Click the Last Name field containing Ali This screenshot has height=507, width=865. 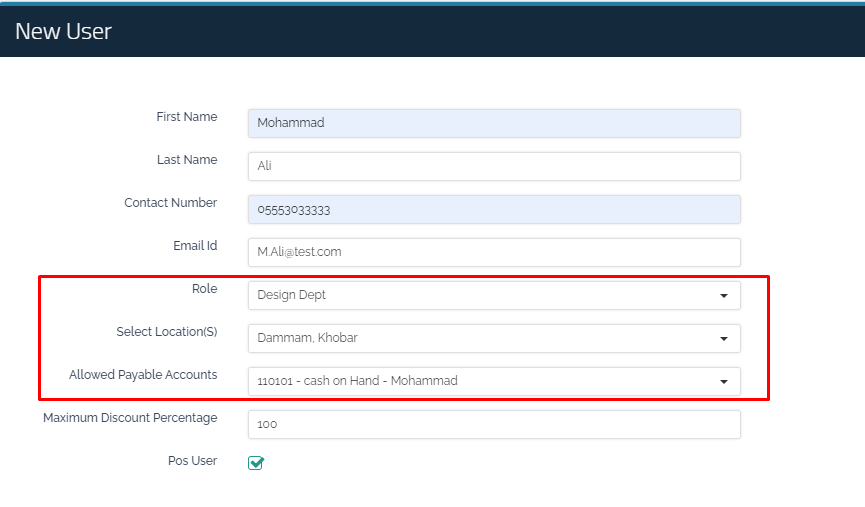493,166
